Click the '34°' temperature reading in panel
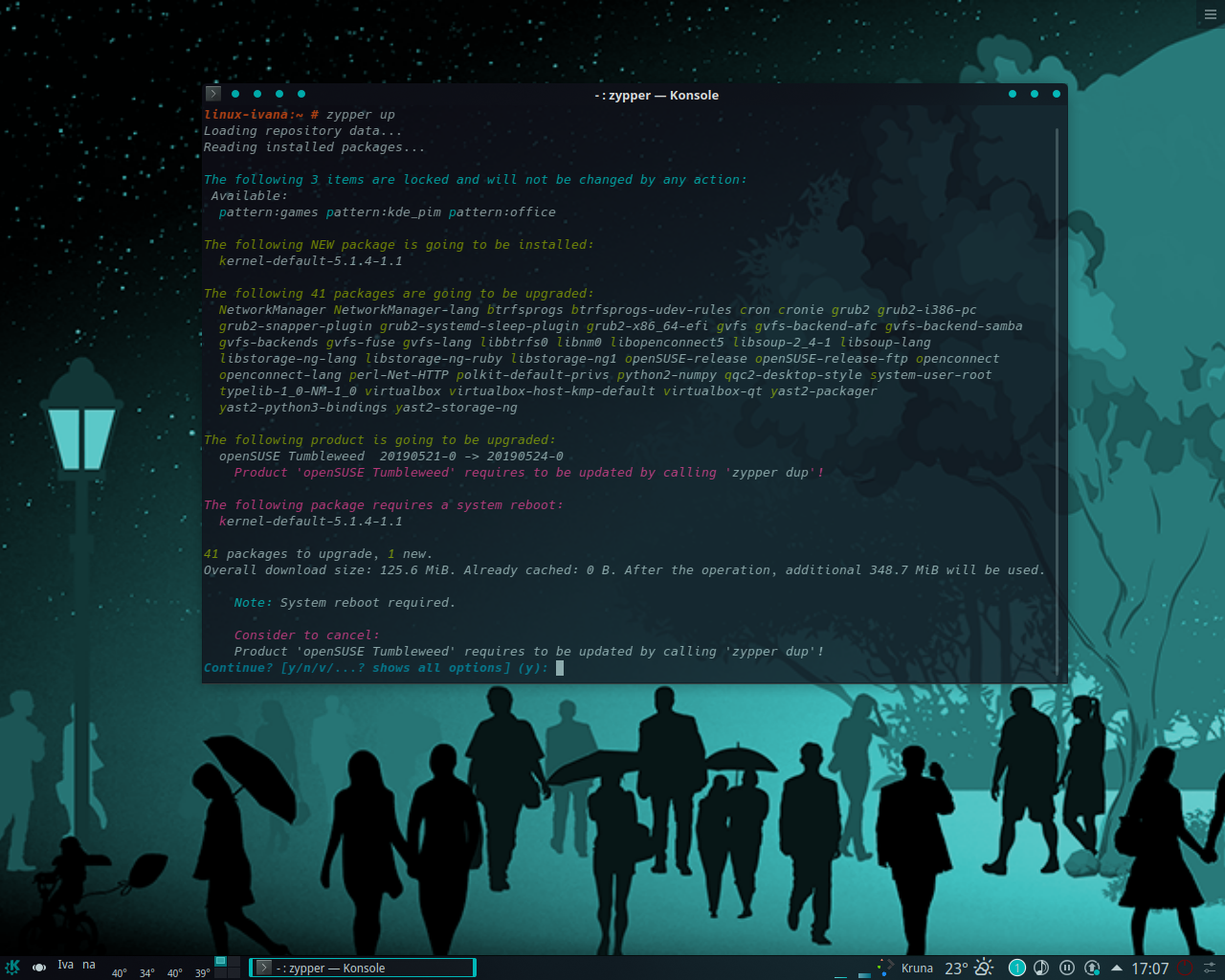The width and height of the screenshot is (1225, 980). coord(147,973)
